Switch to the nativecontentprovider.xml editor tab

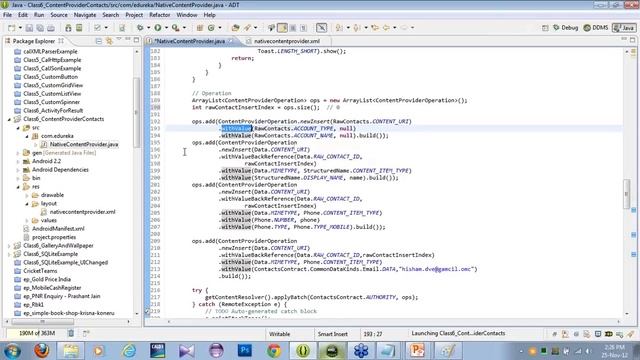click(x=287, y=41)
